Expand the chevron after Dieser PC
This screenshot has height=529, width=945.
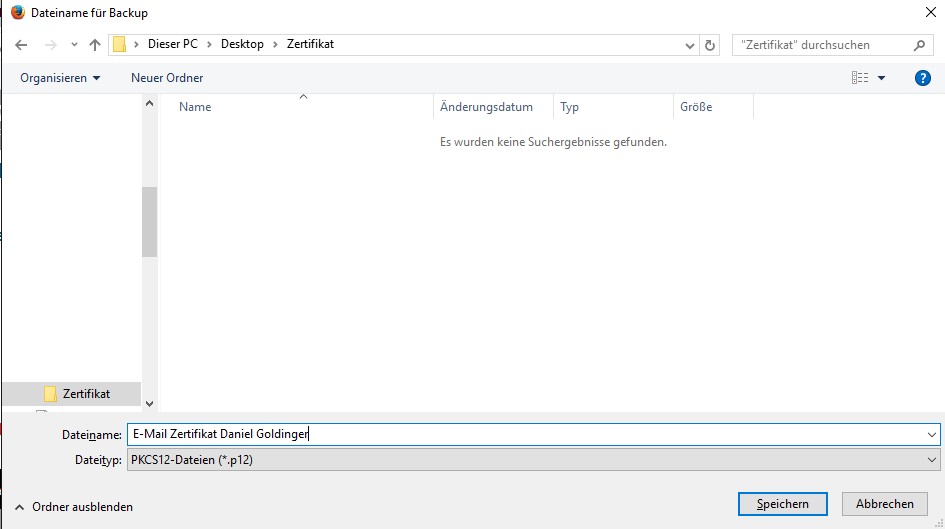pyautogui.click(x=209, y=45)
